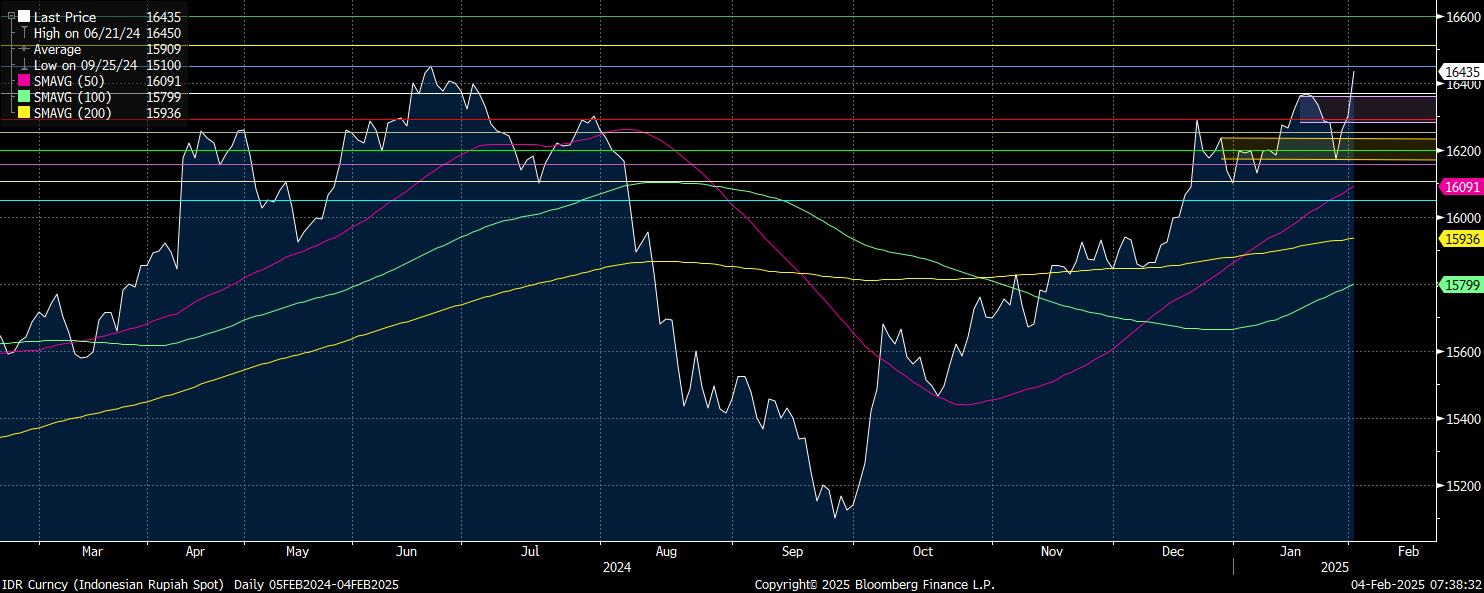Collapse the Last Price legend tree
This screenshot has width=1484, height=593.
click(x=11, y=17)
